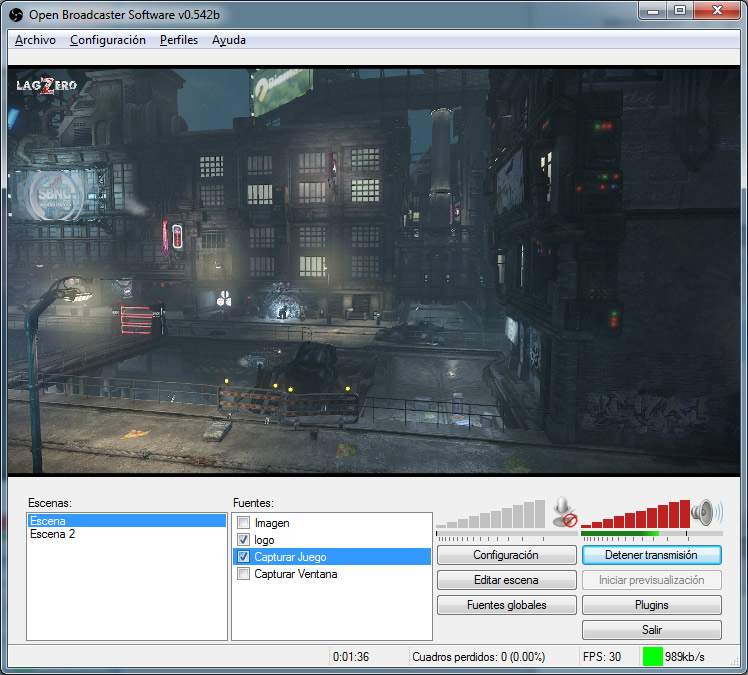748x675 pixels.
Task: Click the FPS: 30 status text
Action: (602, 657)
